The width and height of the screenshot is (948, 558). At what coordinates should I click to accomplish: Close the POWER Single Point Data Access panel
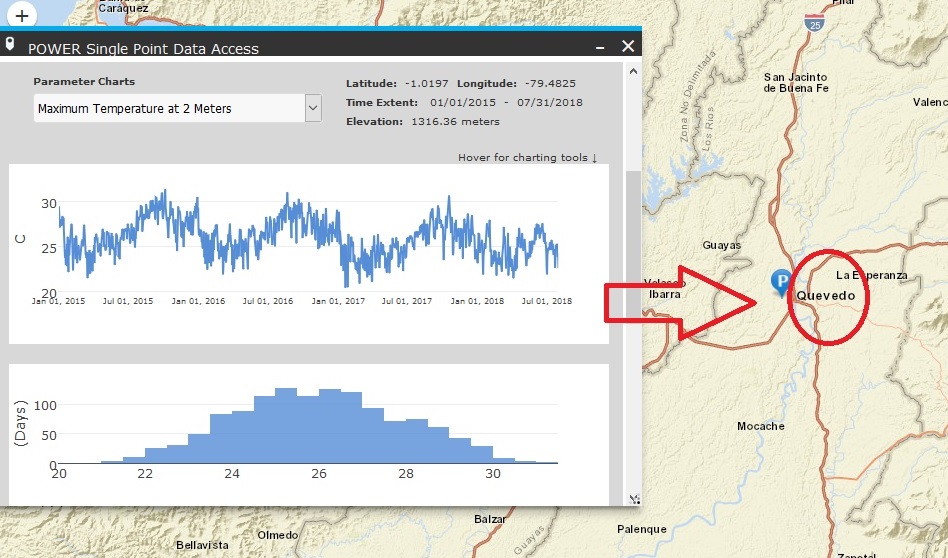(x=628, y=46)
